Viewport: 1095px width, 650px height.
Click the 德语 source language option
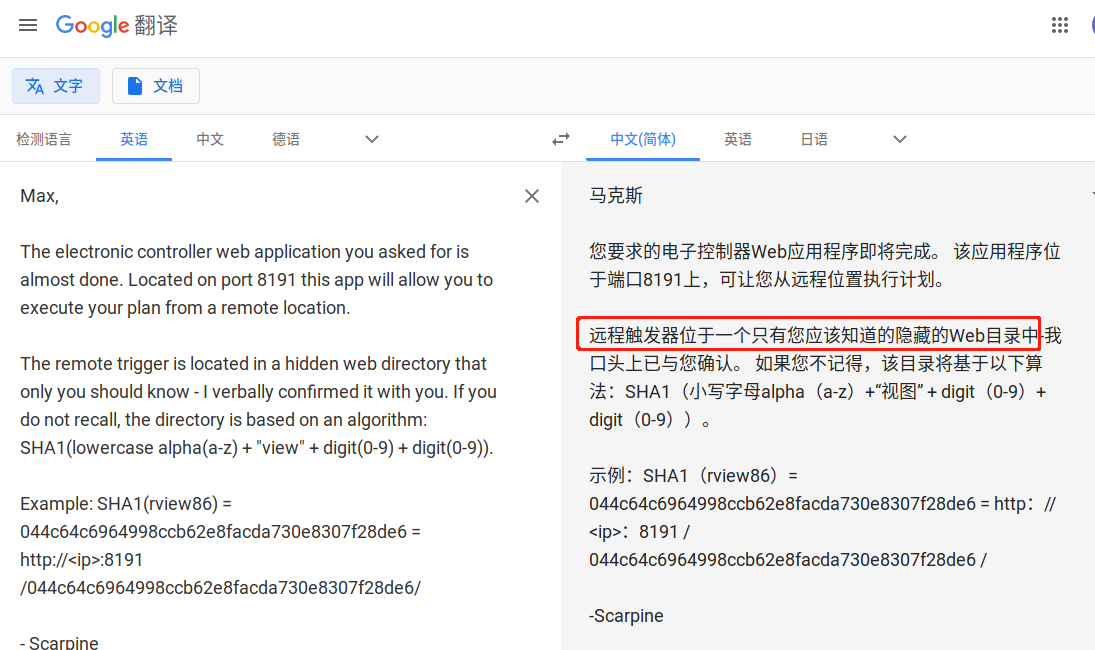coord(285,139)
